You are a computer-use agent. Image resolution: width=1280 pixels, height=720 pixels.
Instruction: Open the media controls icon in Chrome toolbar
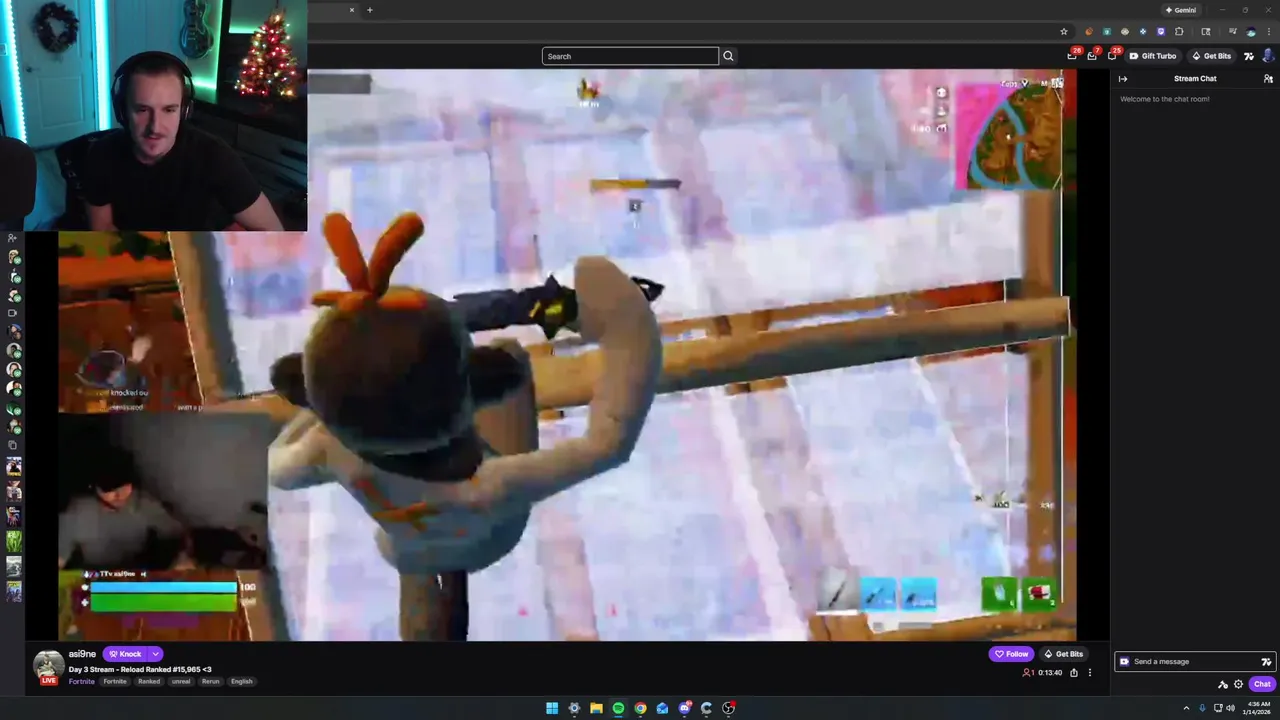point(1232,32)
